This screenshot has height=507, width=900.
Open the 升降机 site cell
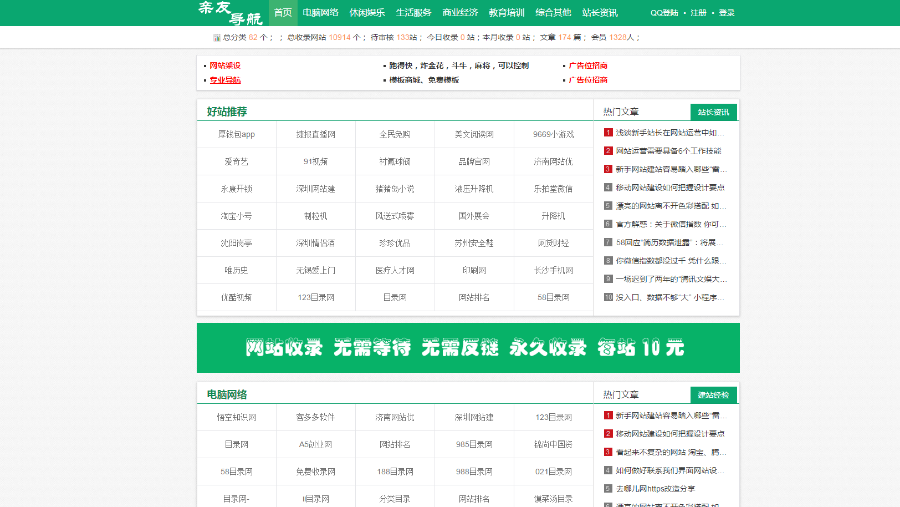[x=553, y=216]
